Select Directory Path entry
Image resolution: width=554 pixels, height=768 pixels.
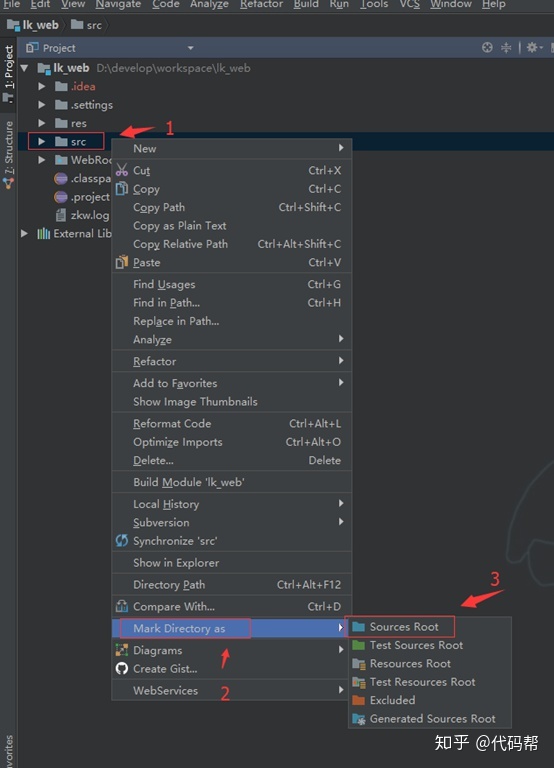coord(232,584)
